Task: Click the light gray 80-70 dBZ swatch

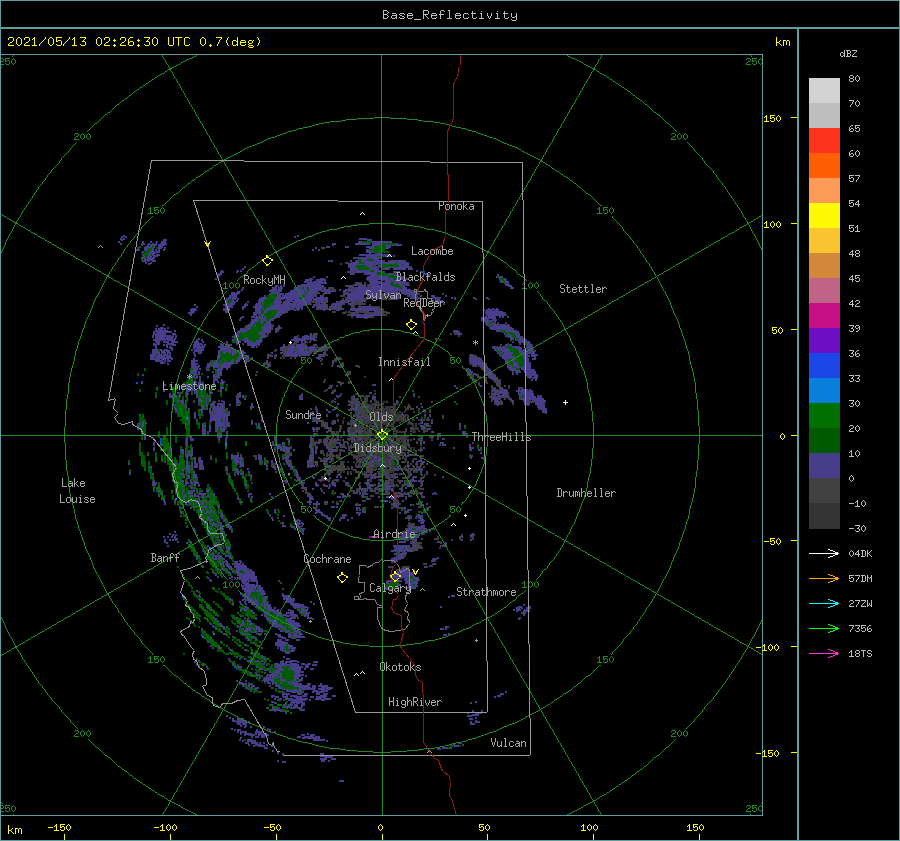Action: point(824,91)
